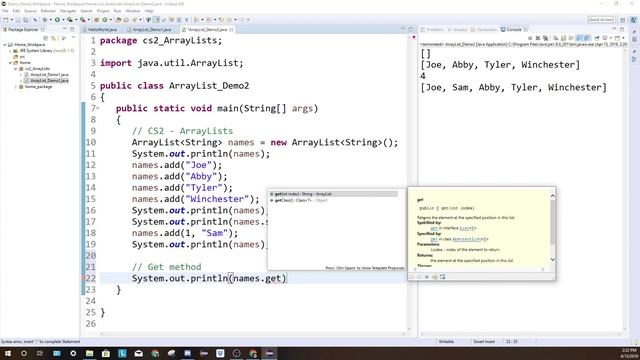Image resolution: width=640 pixels, height=360 pixels.
Task: Click the green Run toolbar icon
Action: [57, 20]
